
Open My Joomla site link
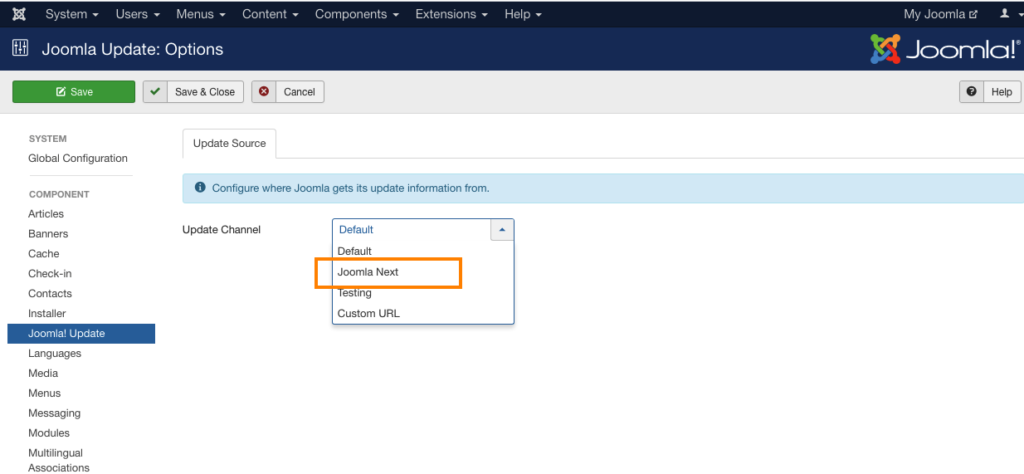pyautogui.click(x=940, y=14)
